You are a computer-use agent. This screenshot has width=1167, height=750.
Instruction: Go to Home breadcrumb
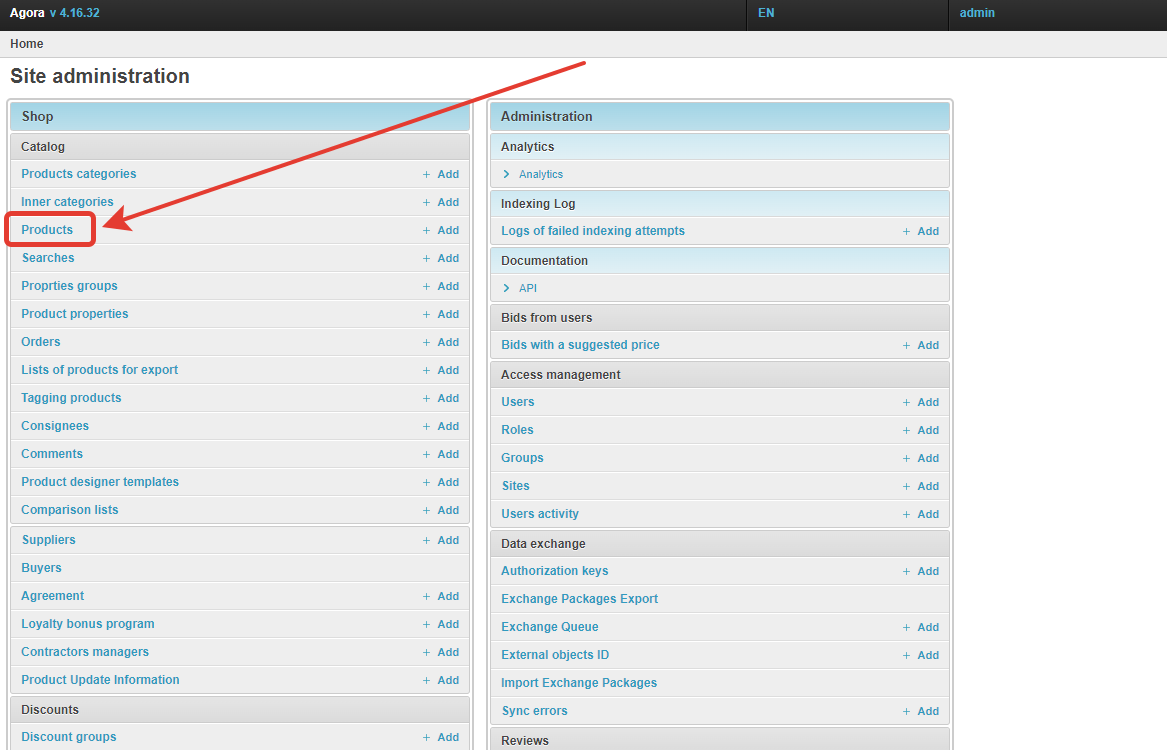pos(27,44)
